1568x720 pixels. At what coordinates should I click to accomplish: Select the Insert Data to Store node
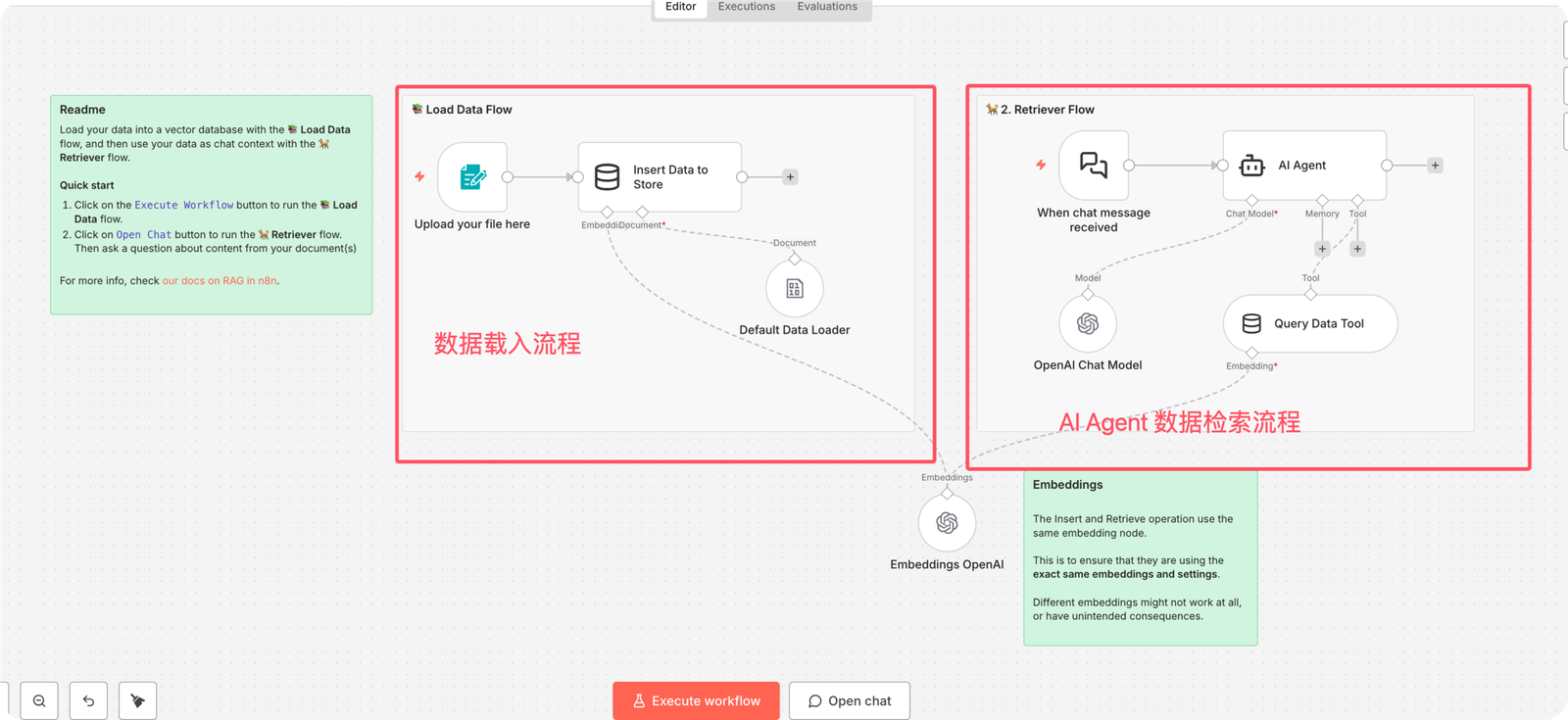click(x=659, y=177)
